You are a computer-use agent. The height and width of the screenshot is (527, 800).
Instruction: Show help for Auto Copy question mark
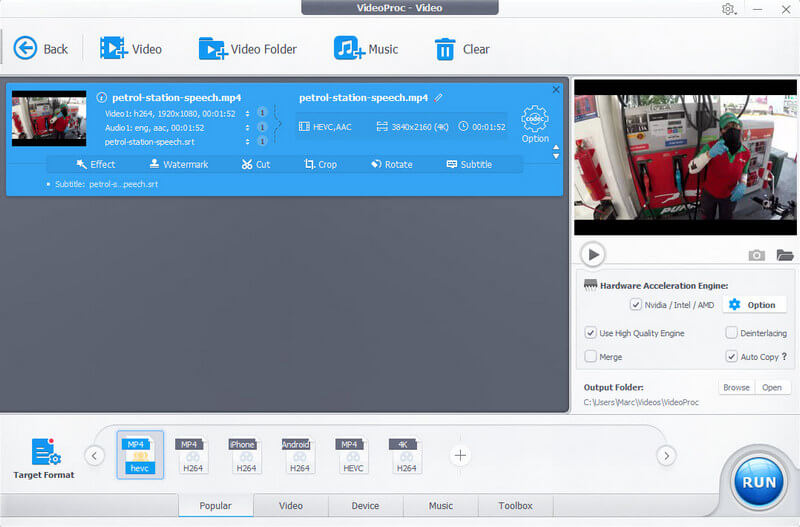(784, 357)
